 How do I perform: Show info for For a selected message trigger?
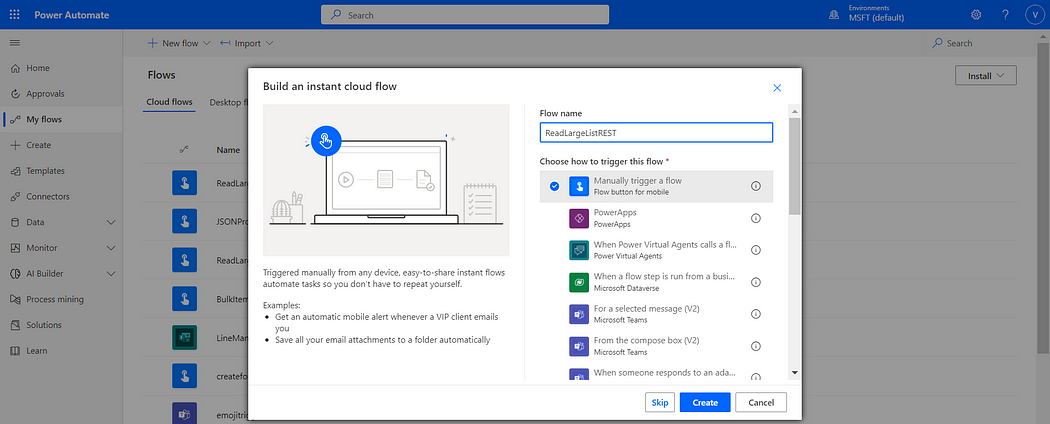pyautogui.click(x=756, y=314)
